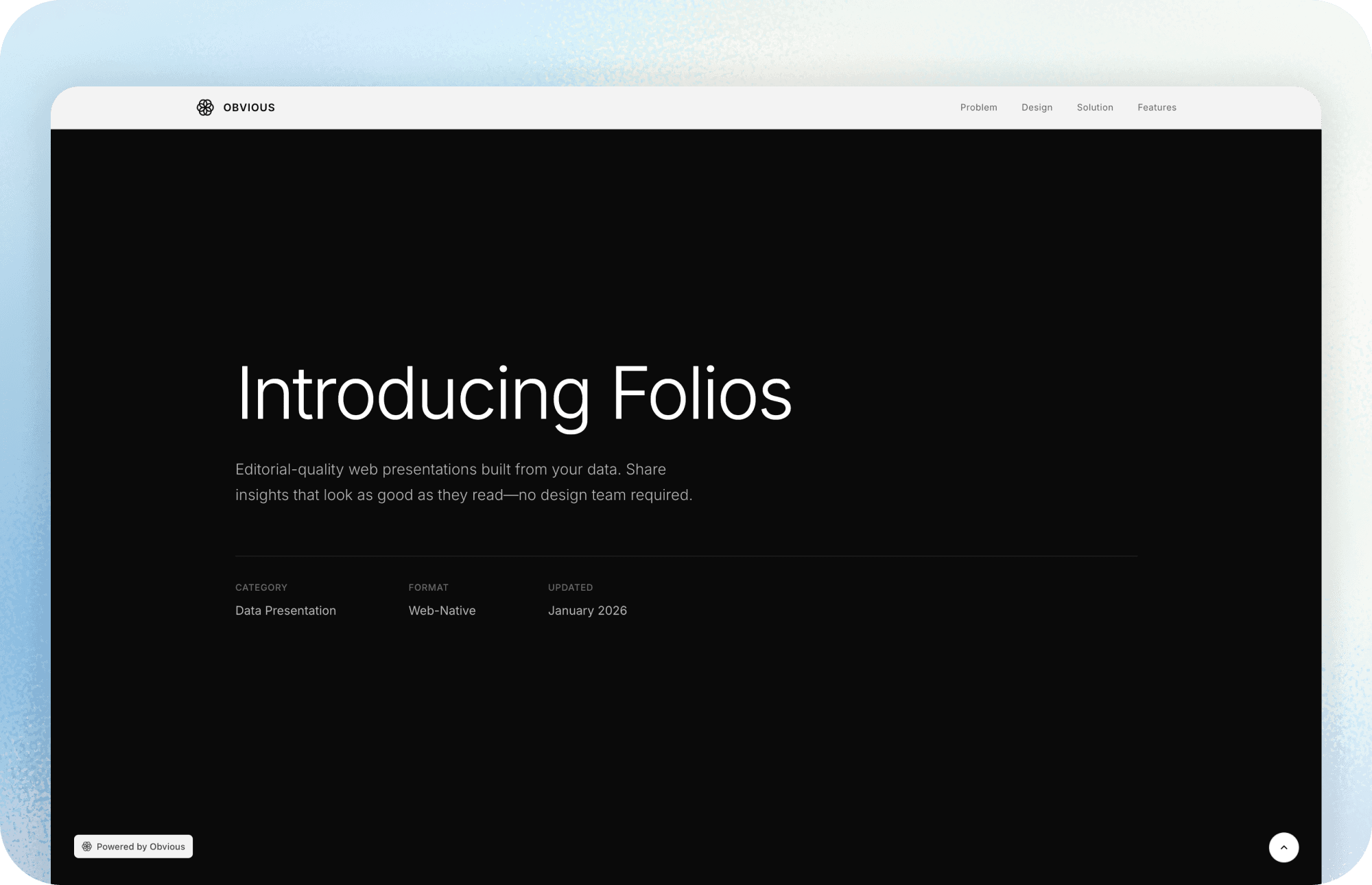Click the CATEGORY label
Screen dimensions: 1372x885
pyautogui.click(x=261, y=587)
